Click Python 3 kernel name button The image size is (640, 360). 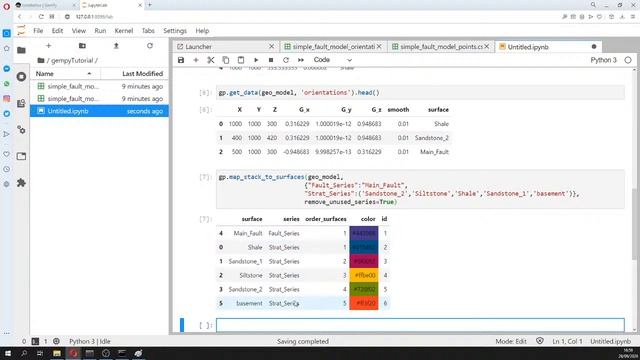(603, 60)
